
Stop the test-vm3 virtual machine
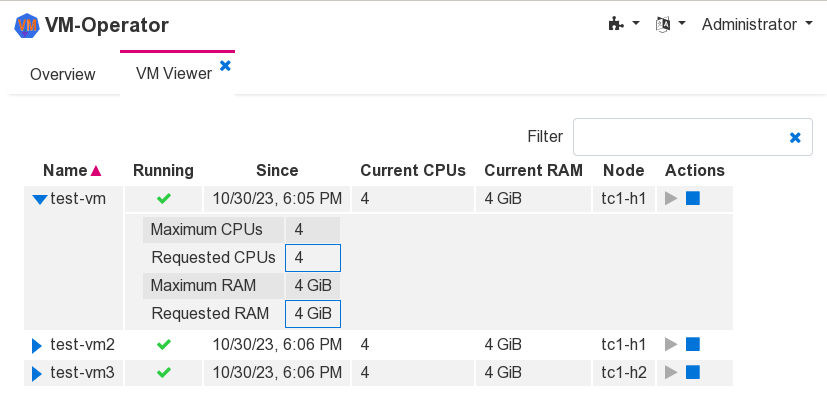click(x=693, y=373)
